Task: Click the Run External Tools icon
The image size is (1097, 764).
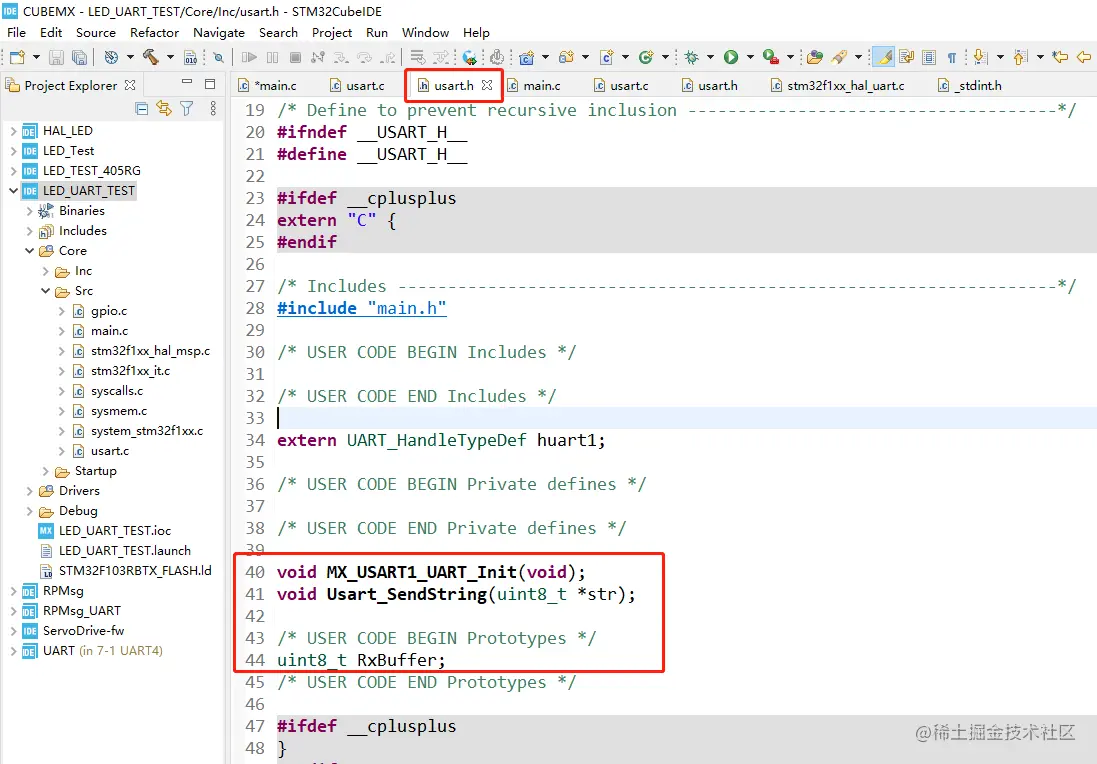Action: click(770, 57)
